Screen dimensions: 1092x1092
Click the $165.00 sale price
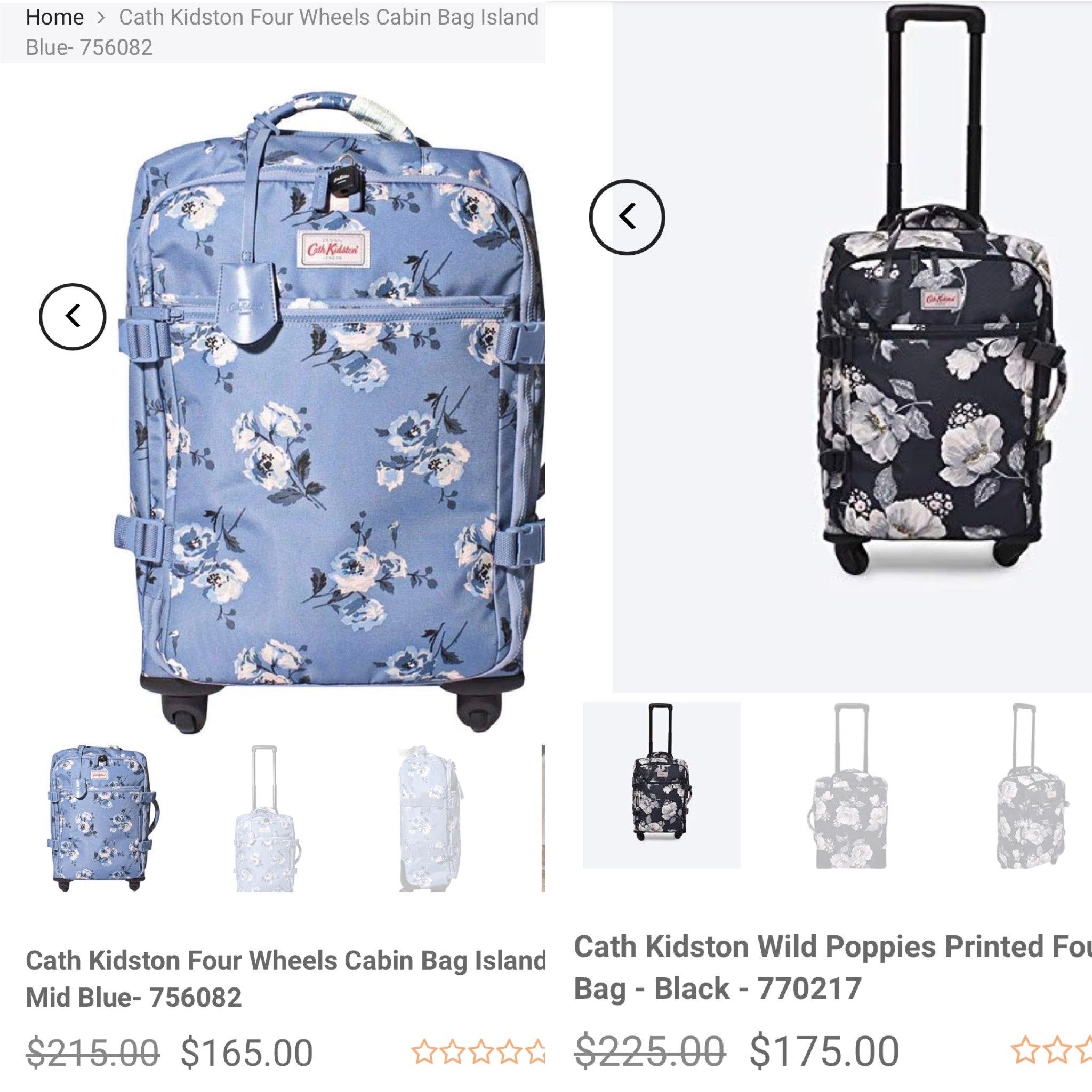(247, 1053)
